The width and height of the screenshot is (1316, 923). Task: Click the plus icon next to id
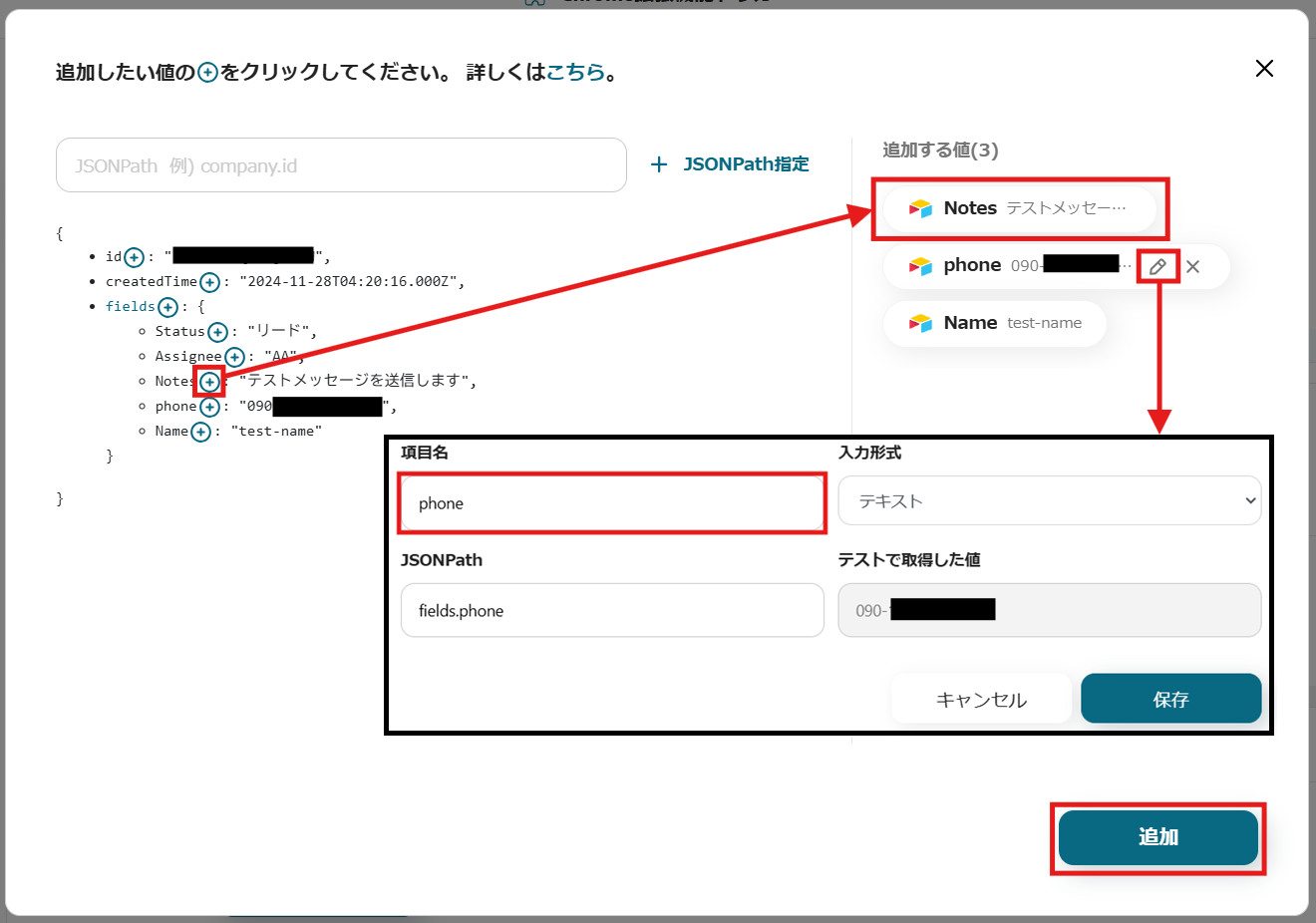pyautogui.click(x=134, y=257)
